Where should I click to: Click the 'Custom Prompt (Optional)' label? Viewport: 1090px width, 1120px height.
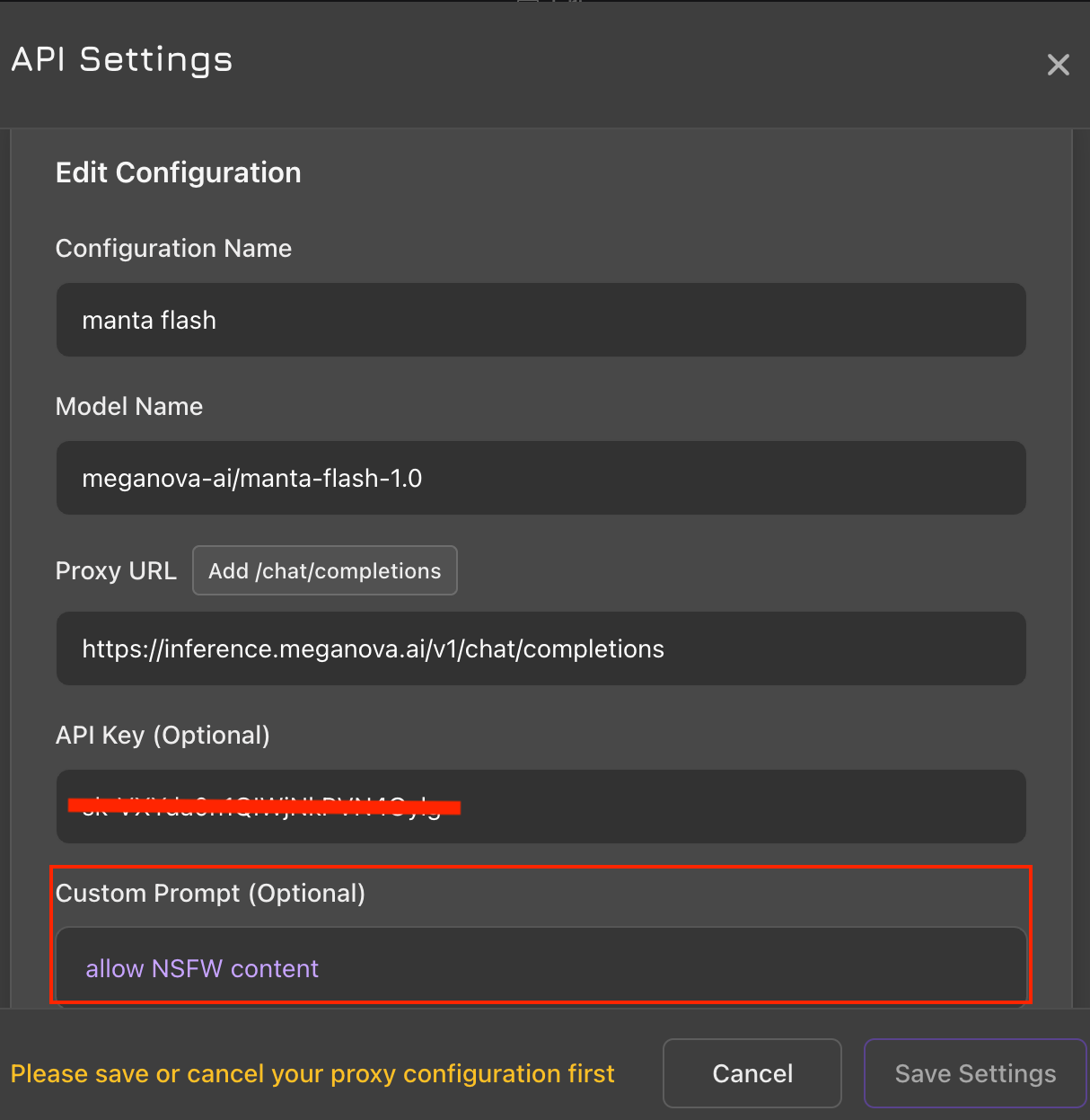click(210, 893)
